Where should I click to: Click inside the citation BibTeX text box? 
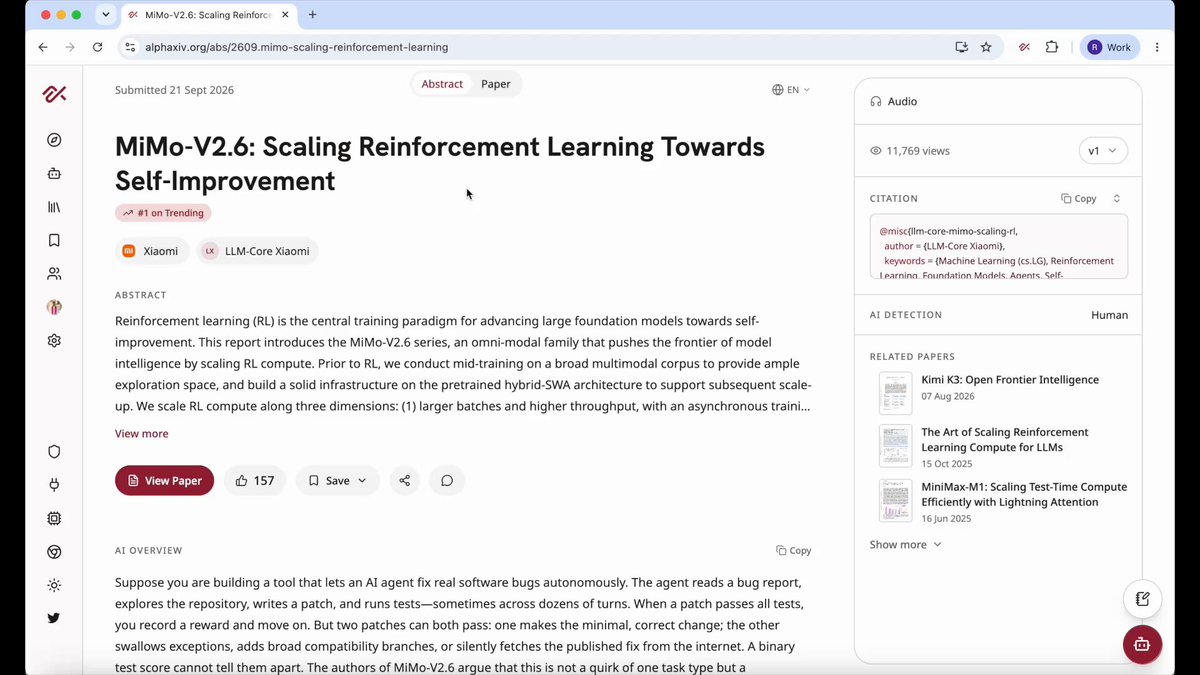pos(998,246)
